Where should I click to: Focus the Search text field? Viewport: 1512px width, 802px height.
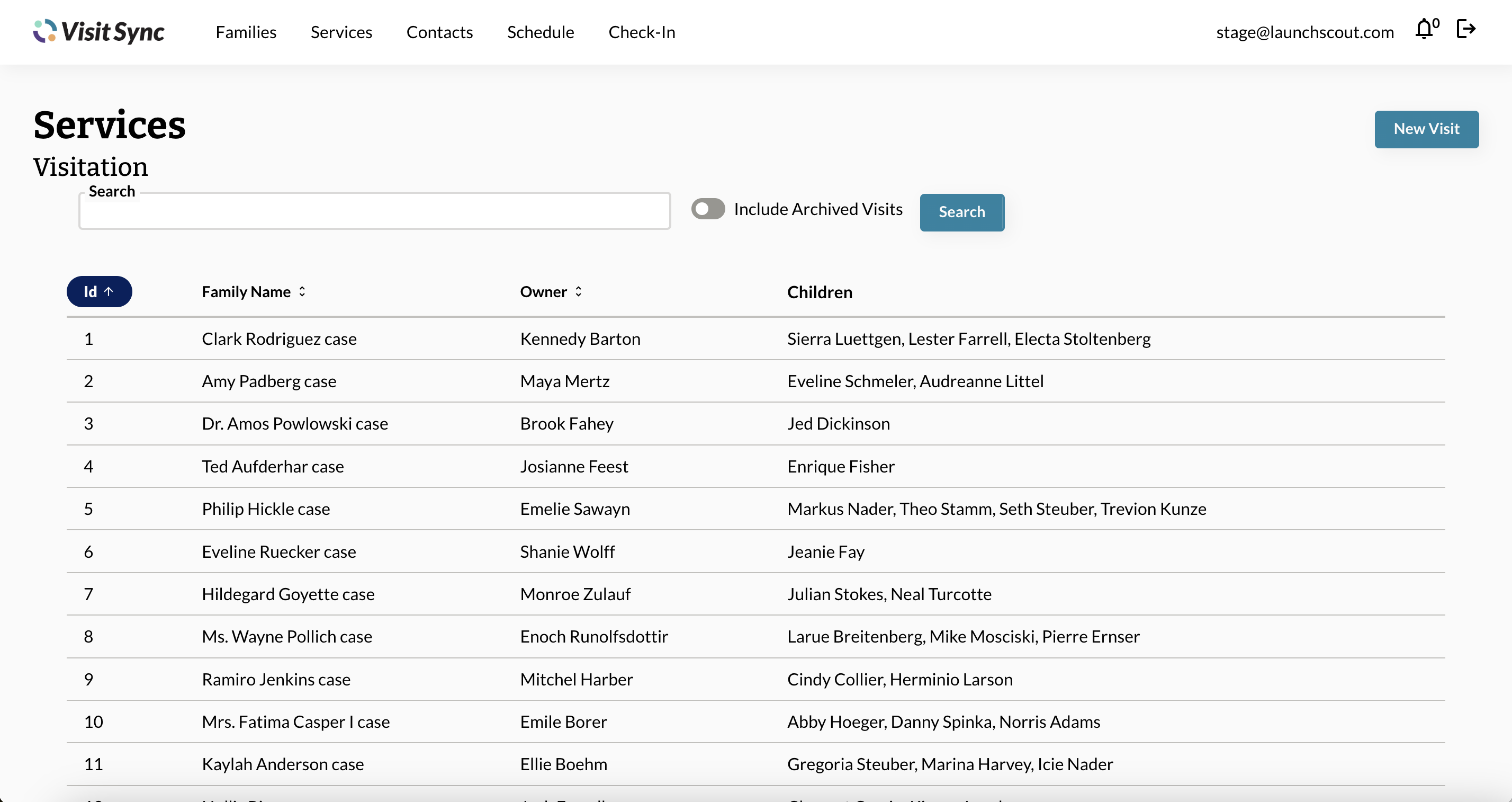pos(374,212)
